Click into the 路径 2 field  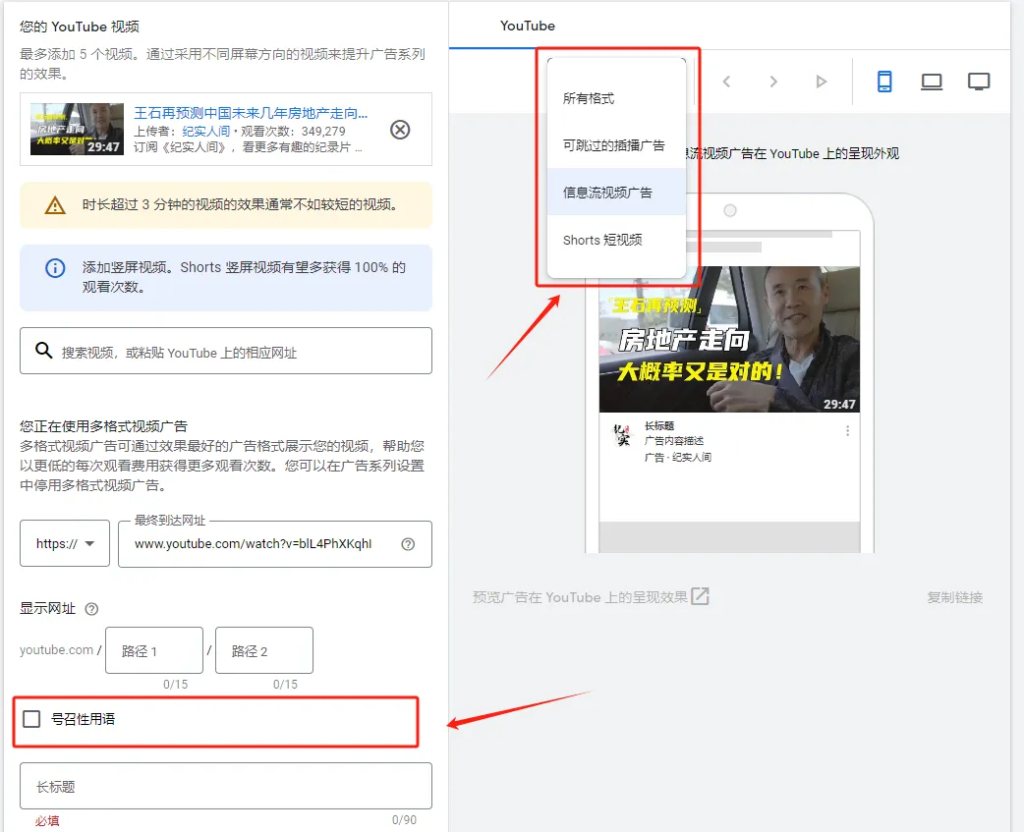click(264, 650)
